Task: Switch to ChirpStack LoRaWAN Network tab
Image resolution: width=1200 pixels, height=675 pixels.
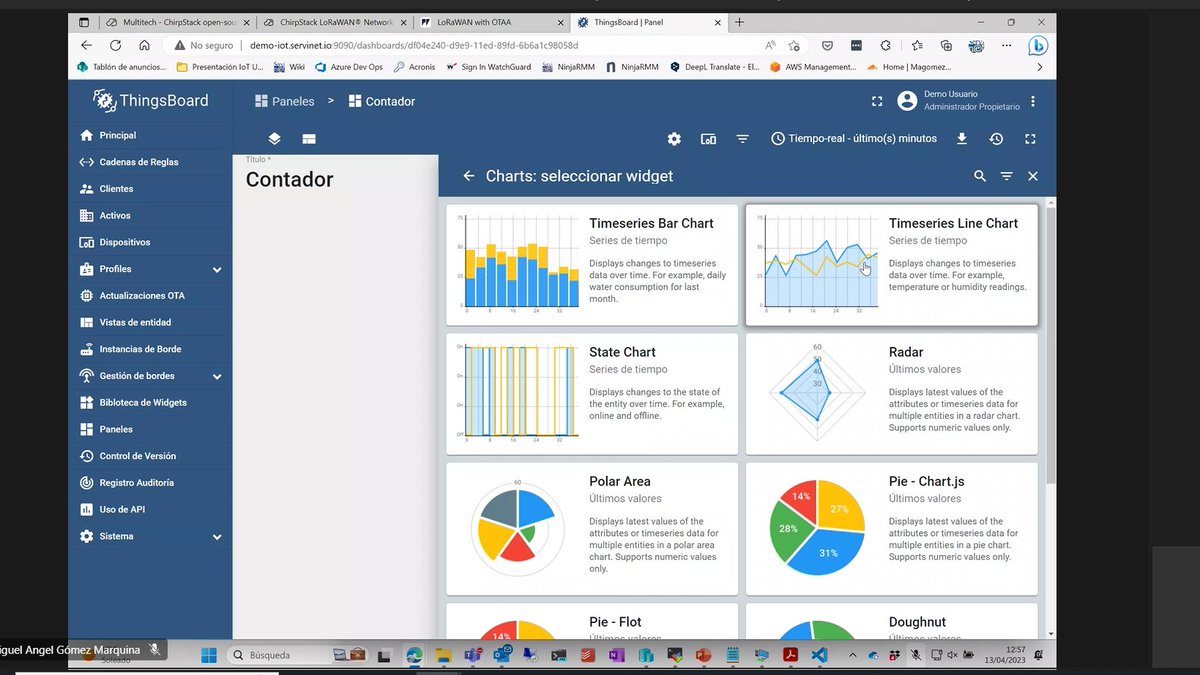Action: [333, 22]
